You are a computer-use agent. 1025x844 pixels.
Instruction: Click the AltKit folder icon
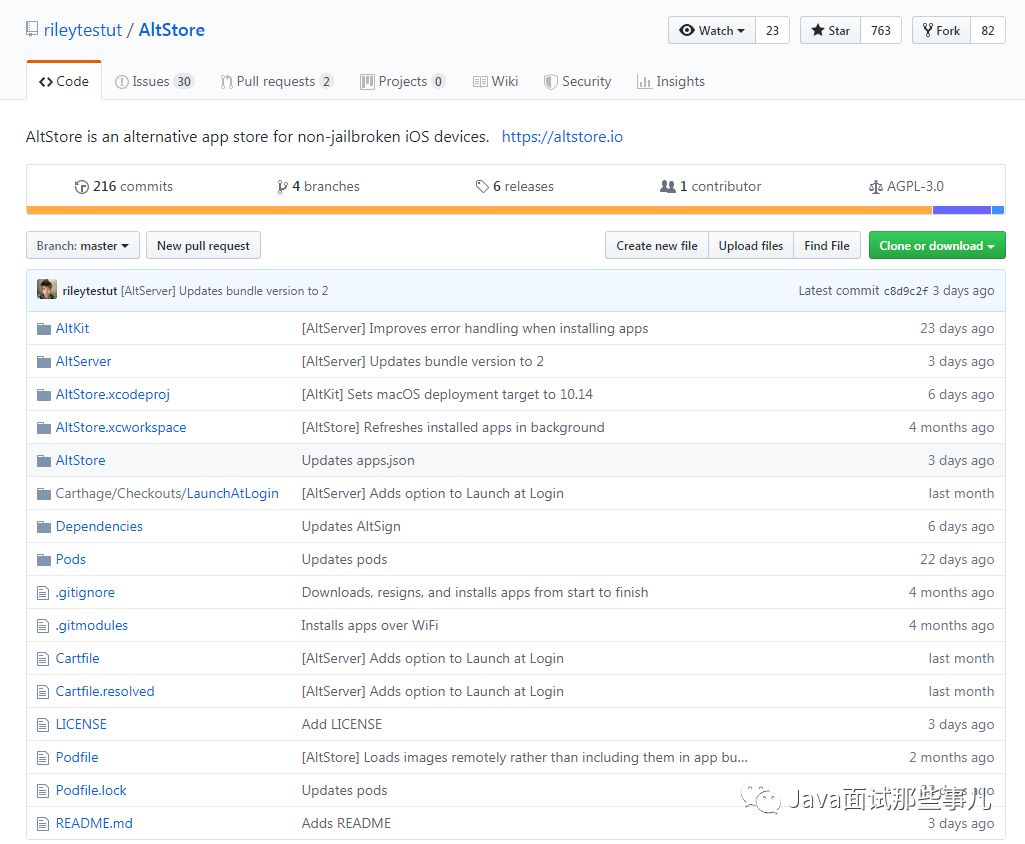(x=44, y=329)
